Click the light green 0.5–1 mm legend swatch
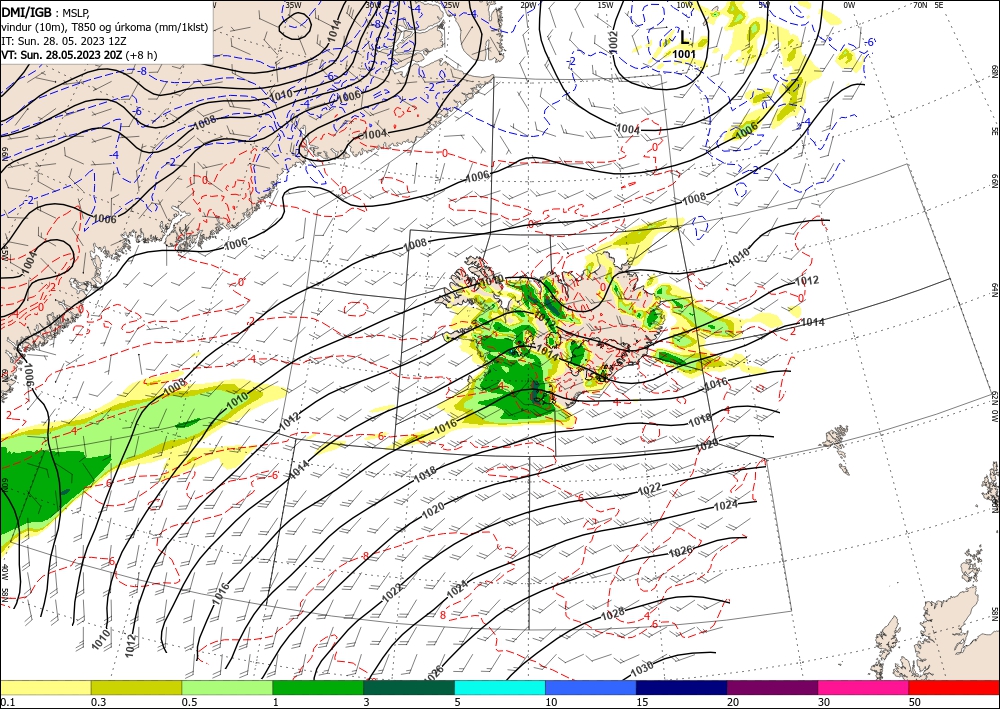Image resolution: width=1000 pixels, height=709 pixels. (x=227, y=687)
